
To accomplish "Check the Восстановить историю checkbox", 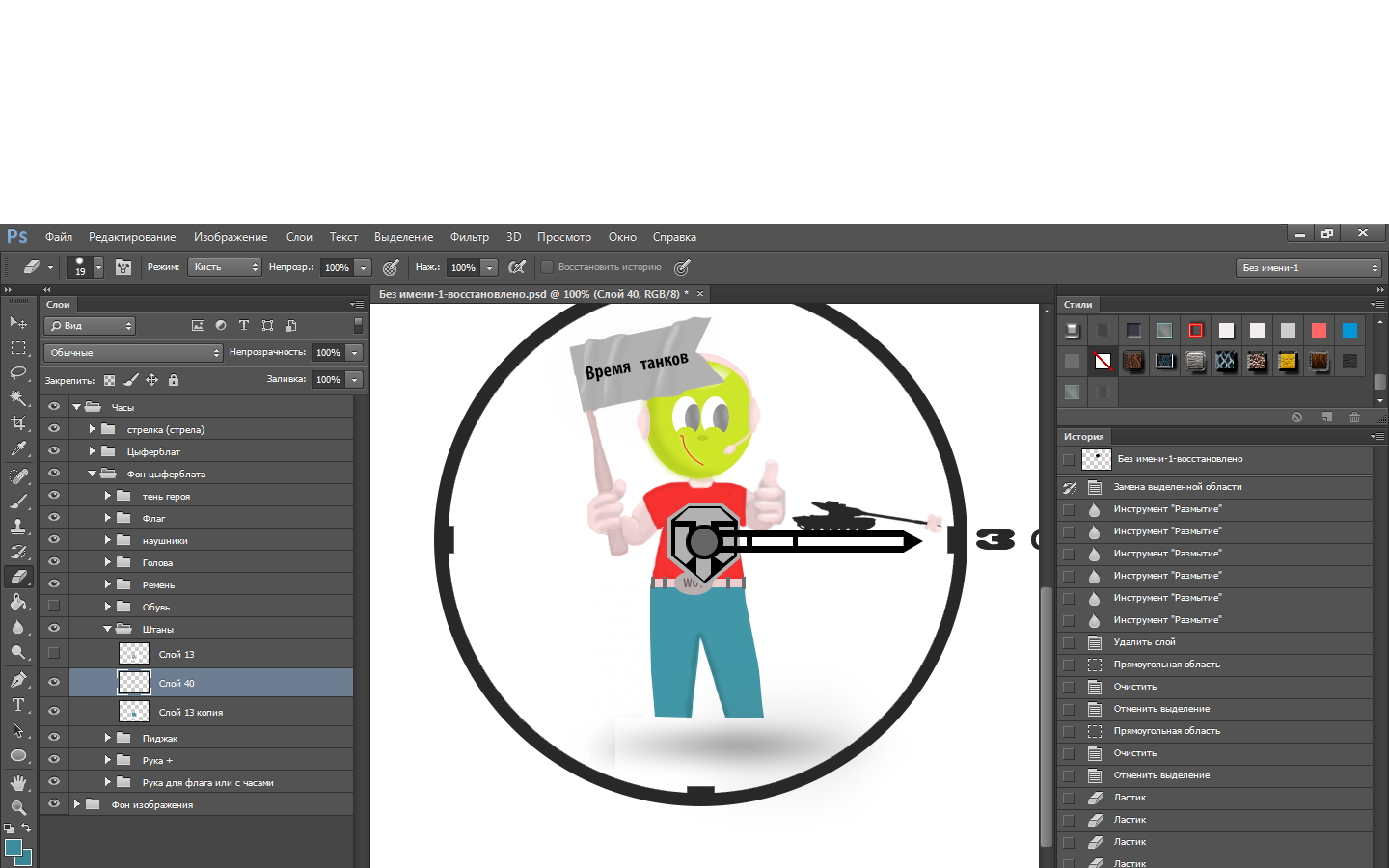I will coord(547,267).
